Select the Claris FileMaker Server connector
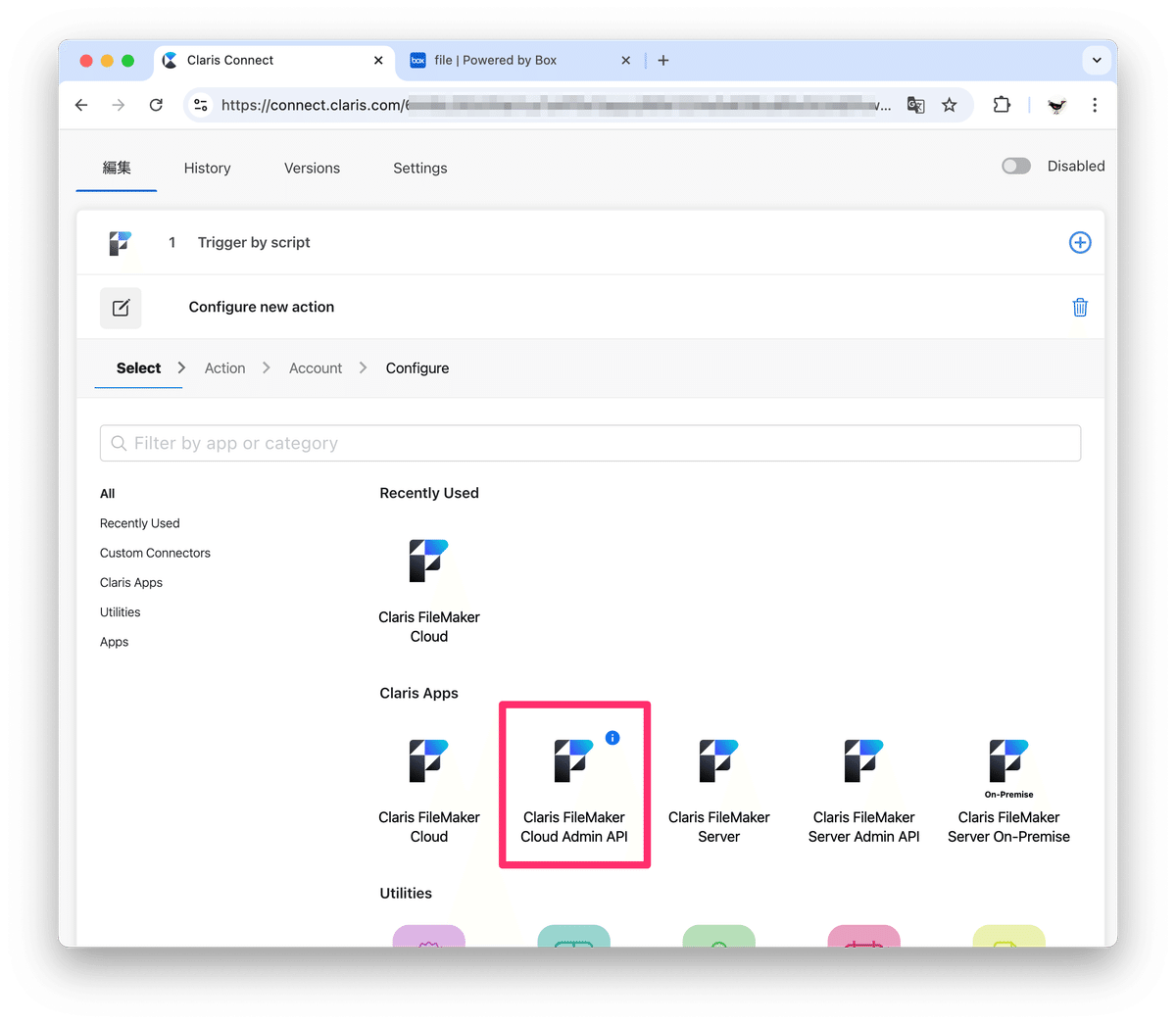This screenshot has width=1176, height=1024. tap(718, 784)
